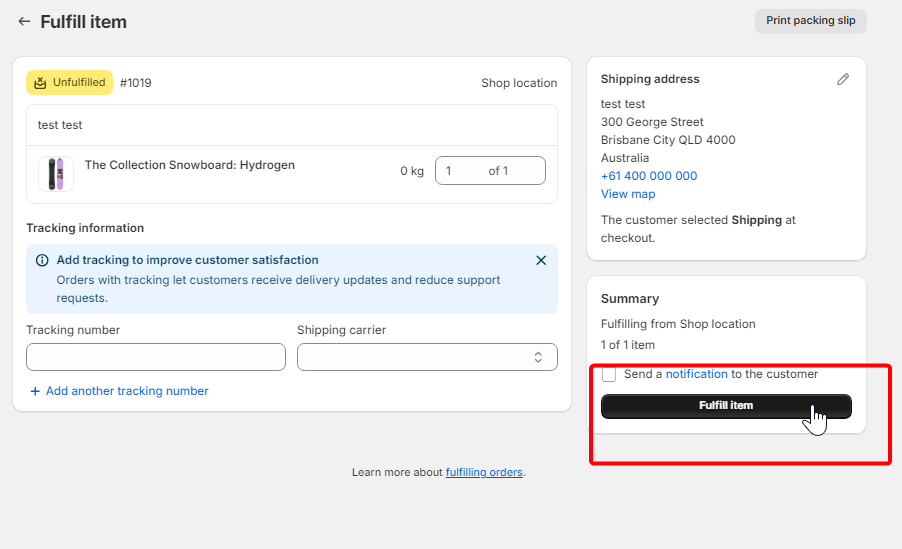The width and height of the screenshot is (902, 549).
Task: Follow the fulfilling orders help link
Action: coord(484,472)
